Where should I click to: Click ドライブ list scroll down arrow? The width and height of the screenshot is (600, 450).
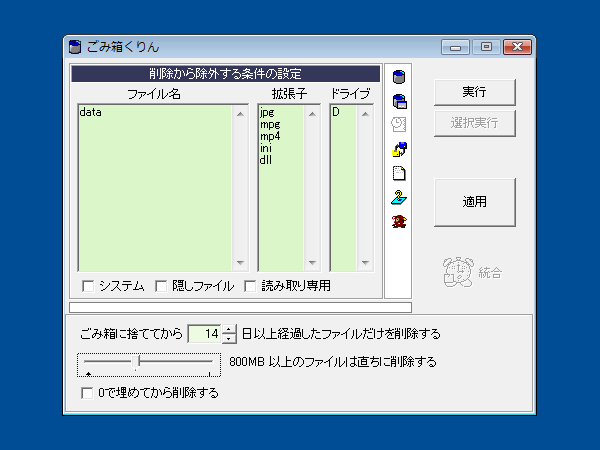365,262
